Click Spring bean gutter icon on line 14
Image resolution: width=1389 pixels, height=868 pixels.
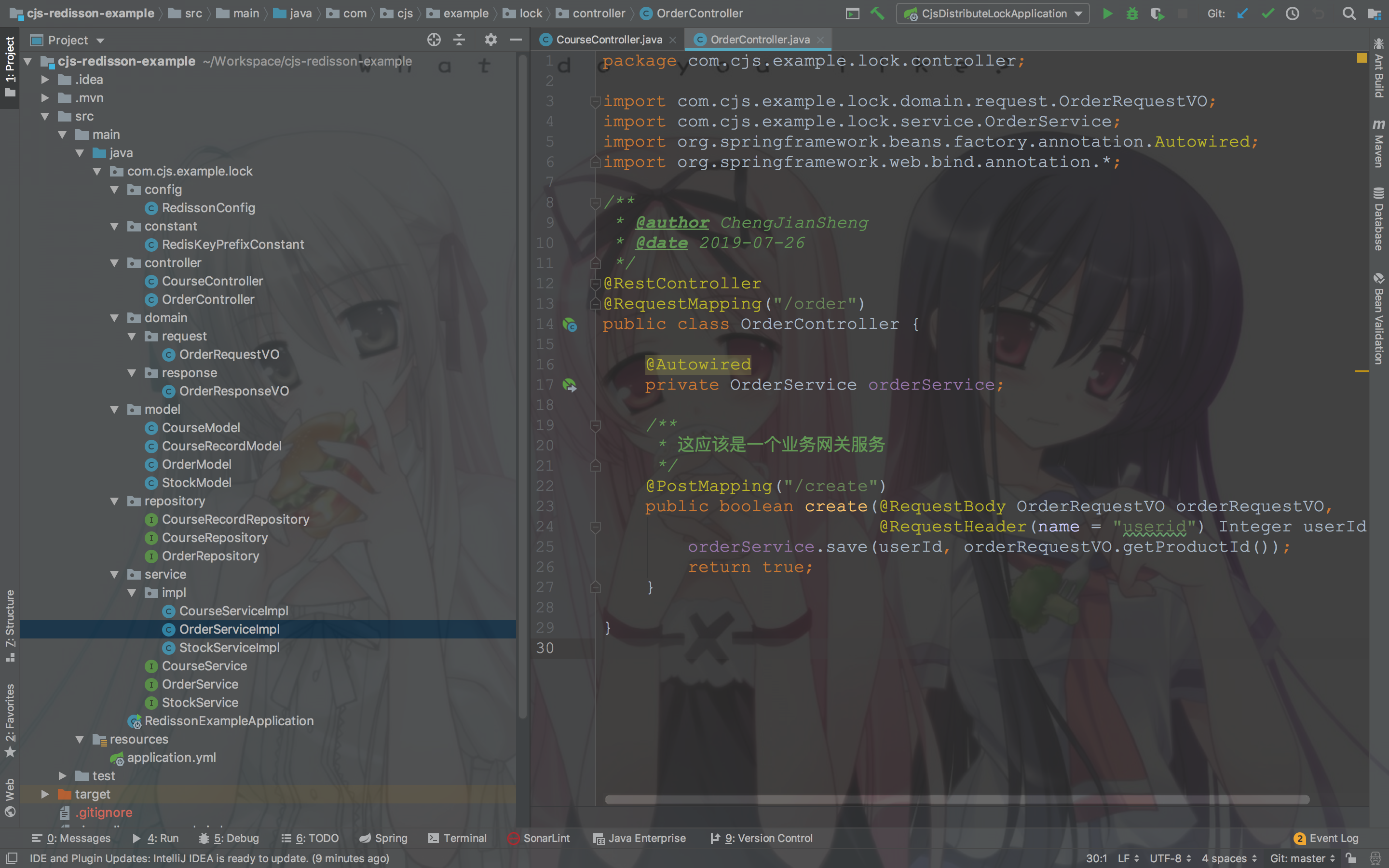(x=570, y=325)
